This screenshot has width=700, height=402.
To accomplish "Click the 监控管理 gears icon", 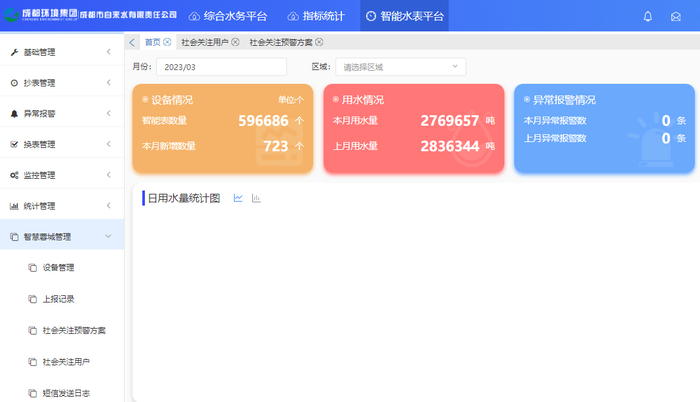I will pos(14,175).
